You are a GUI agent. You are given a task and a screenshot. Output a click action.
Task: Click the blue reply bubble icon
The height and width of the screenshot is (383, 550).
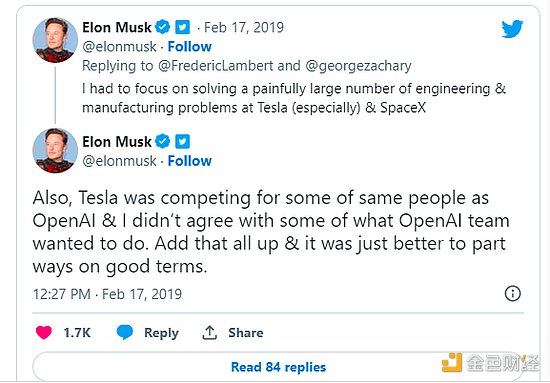125,332
